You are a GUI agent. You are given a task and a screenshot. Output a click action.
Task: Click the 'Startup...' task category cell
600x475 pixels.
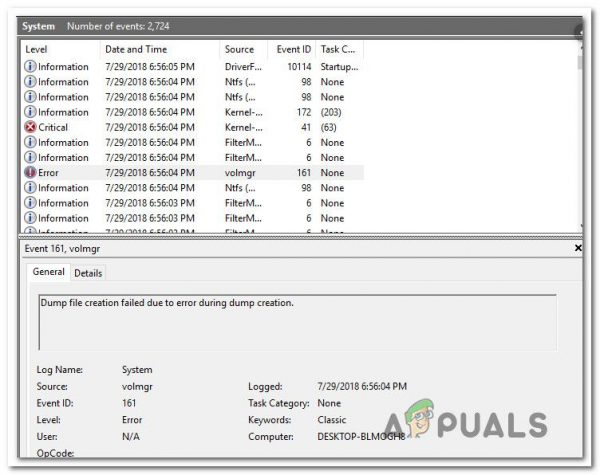click(x=339, y=67)
